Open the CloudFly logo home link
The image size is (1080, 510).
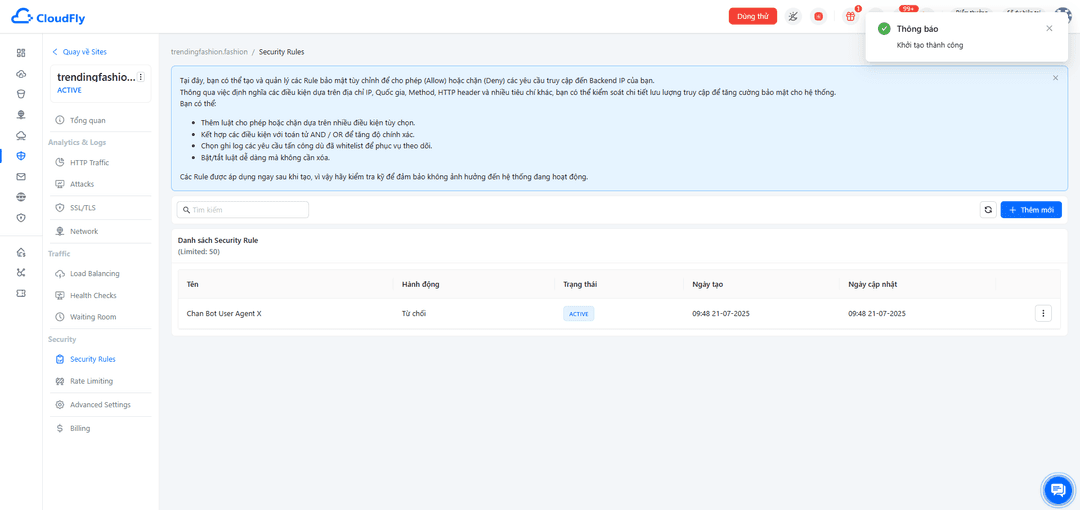pyautogui.click(x=48, y=17)
